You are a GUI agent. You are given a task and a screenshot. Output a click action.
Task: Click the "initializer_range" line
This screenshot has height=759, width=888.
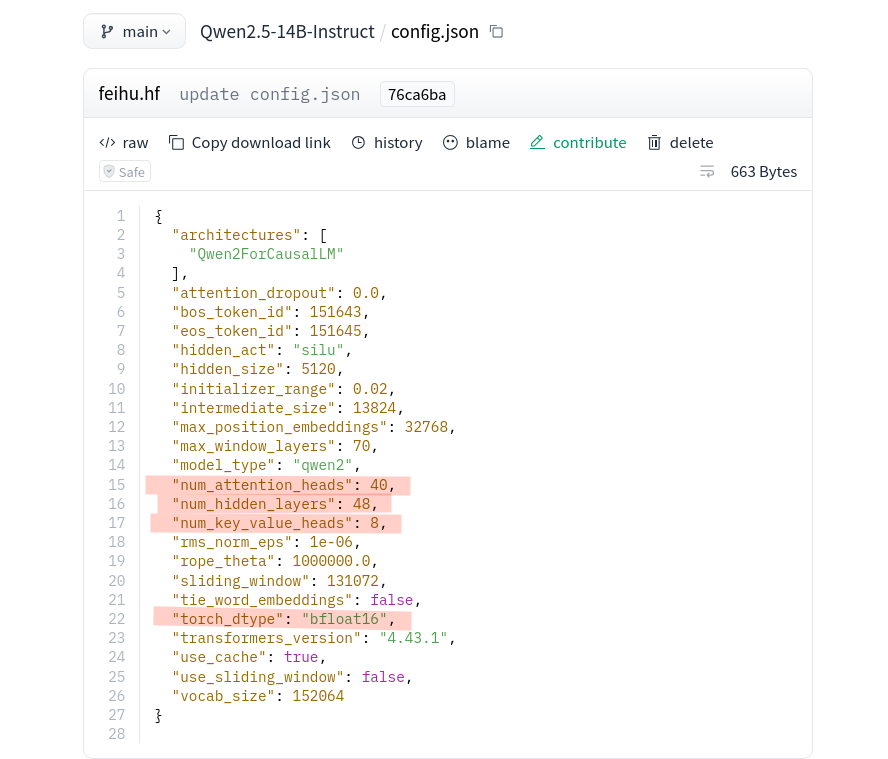coord(283,389)
